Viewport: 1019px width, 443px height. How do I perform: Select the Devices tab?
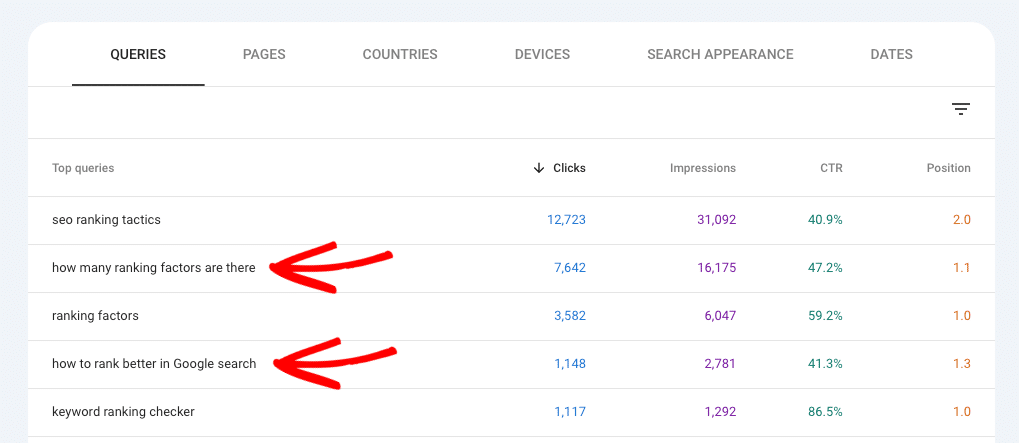click(542, 55)
